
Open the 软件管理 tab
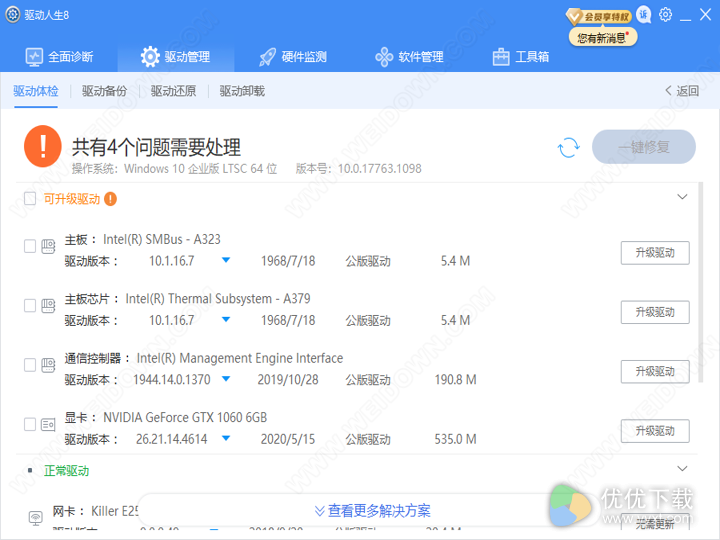tap(409, 57)
